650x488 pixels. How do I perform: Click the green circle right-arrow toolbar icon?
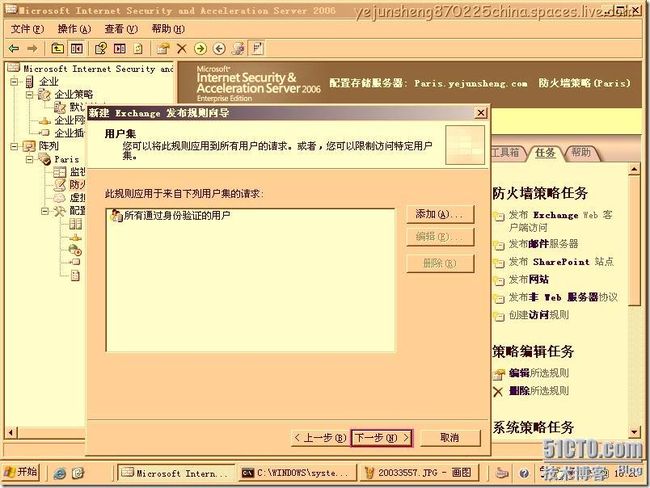(x=200, y=49)
